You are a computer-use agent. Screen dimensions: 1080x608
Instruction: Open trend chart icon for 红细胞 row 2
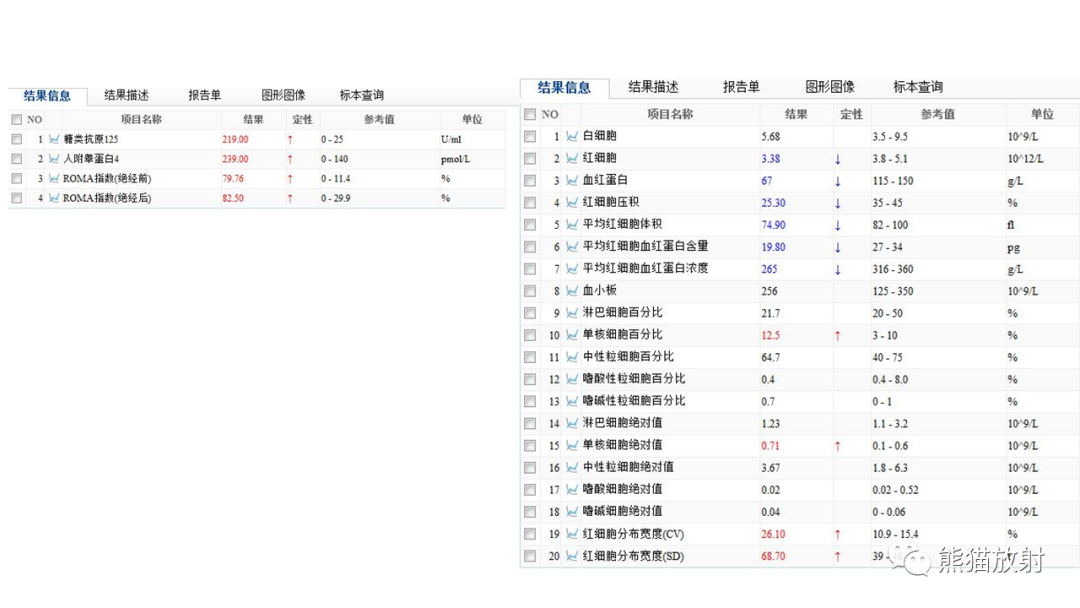[572, 158]
